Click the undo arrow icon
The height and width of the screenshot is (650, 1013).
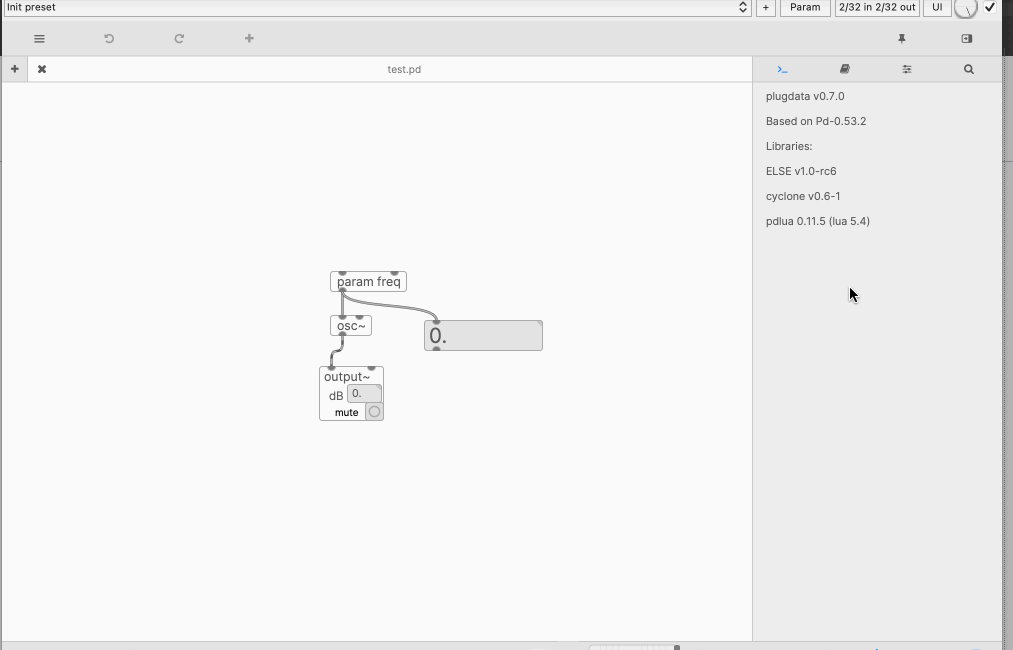109,39
